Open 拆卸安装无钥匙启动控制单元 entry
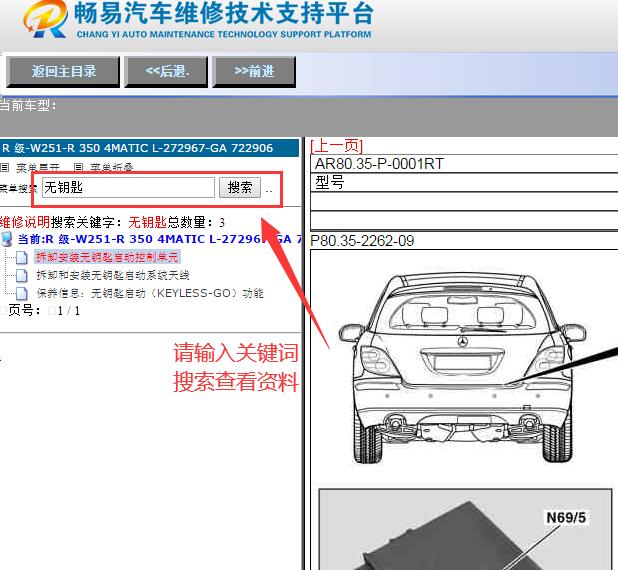This screenshot has height=570, width=618. point(107,257)
